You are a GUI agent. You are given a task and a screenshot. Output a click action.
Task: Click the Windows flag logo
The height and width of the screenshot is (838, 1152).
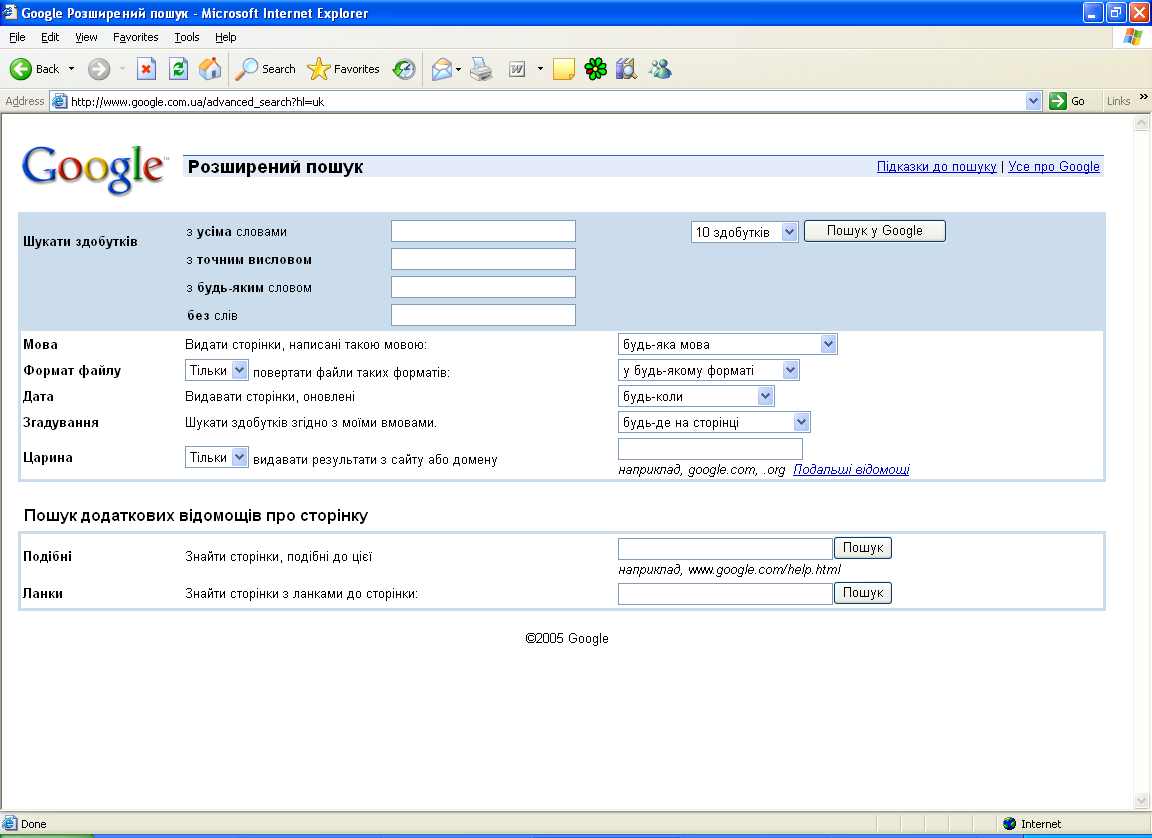[x=1133, y=37]
